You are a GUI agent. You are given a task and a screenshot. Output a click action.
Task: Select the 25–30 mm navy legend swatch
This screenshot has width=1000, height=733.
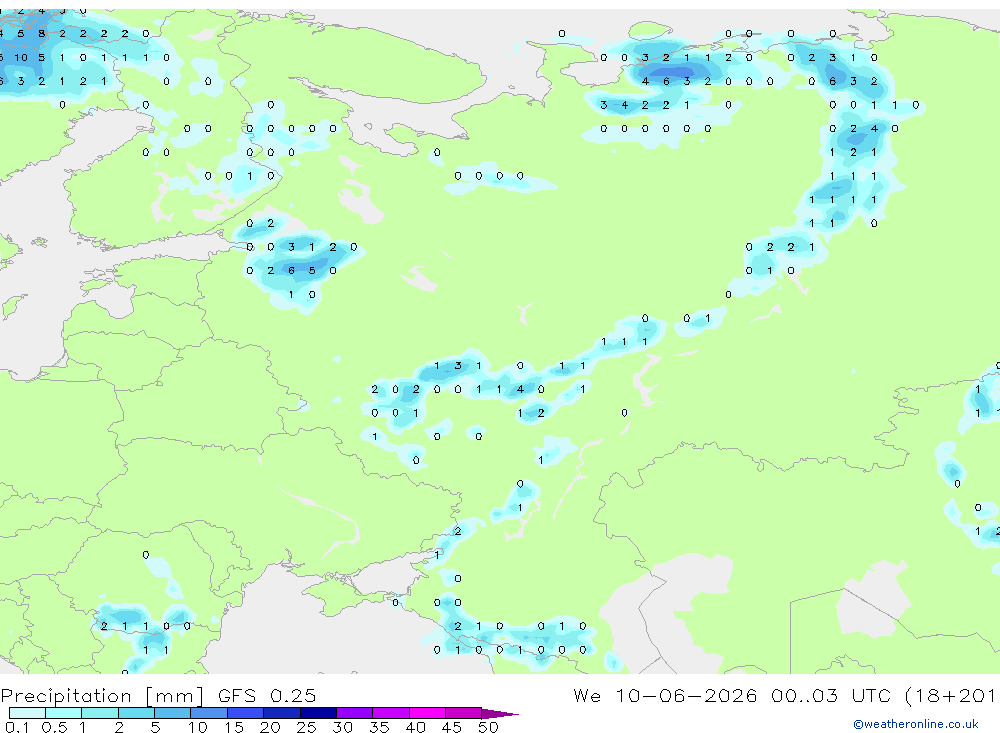pos(318,713)
